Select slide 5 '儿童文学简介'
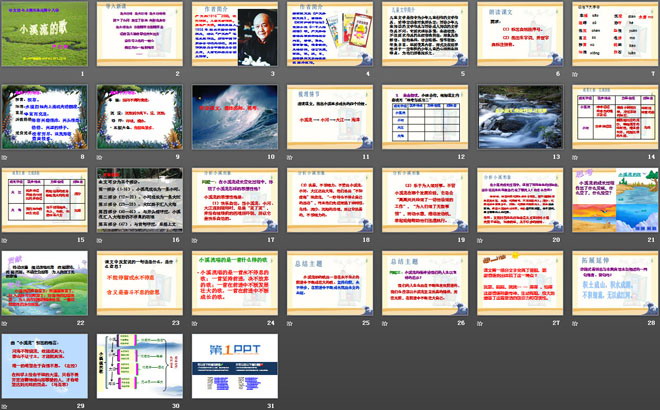Image resolution: width=660 pixels, height=410 pixels. pyautogui.click(x=425, y=34)
